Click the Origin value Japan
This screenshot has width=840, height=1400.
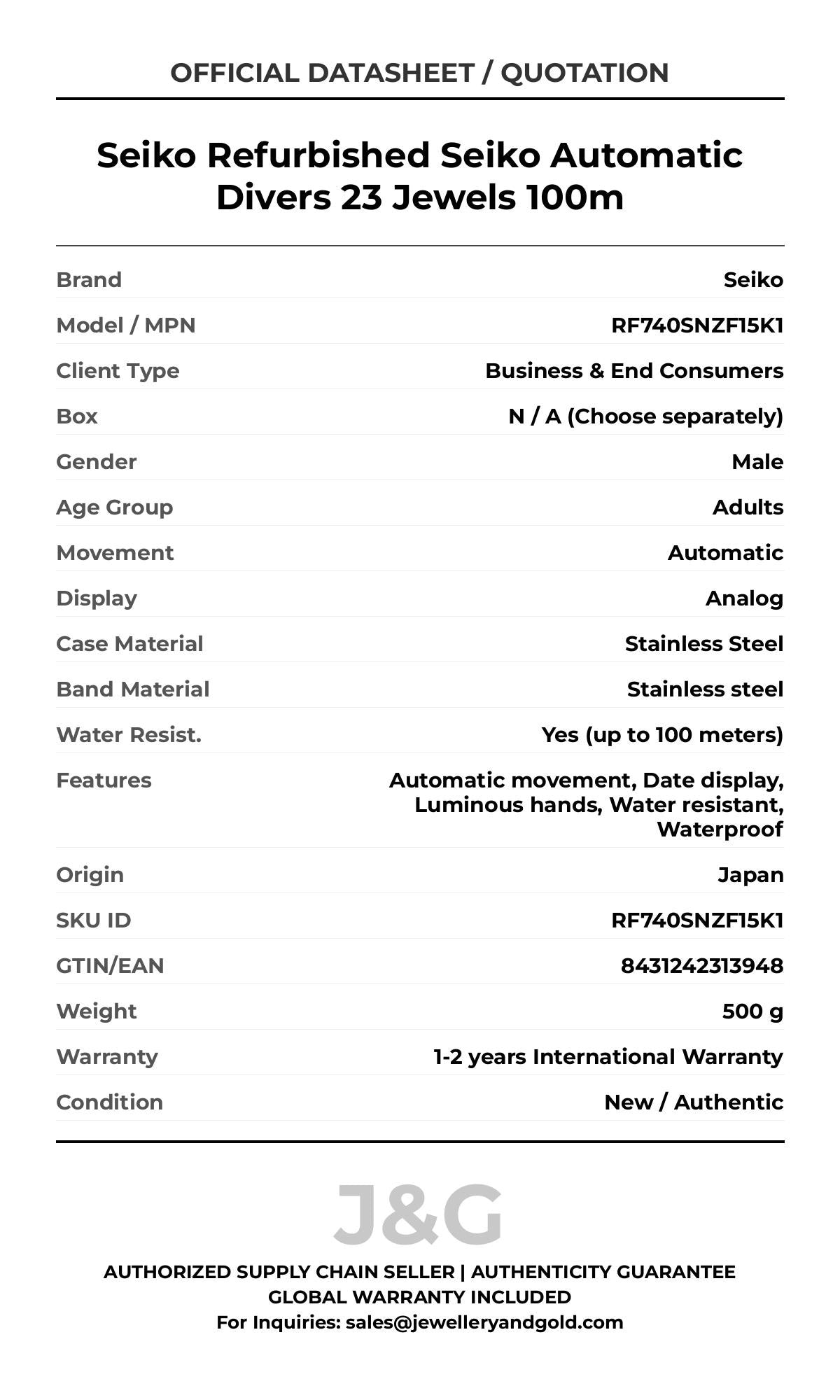click(750, 875)
